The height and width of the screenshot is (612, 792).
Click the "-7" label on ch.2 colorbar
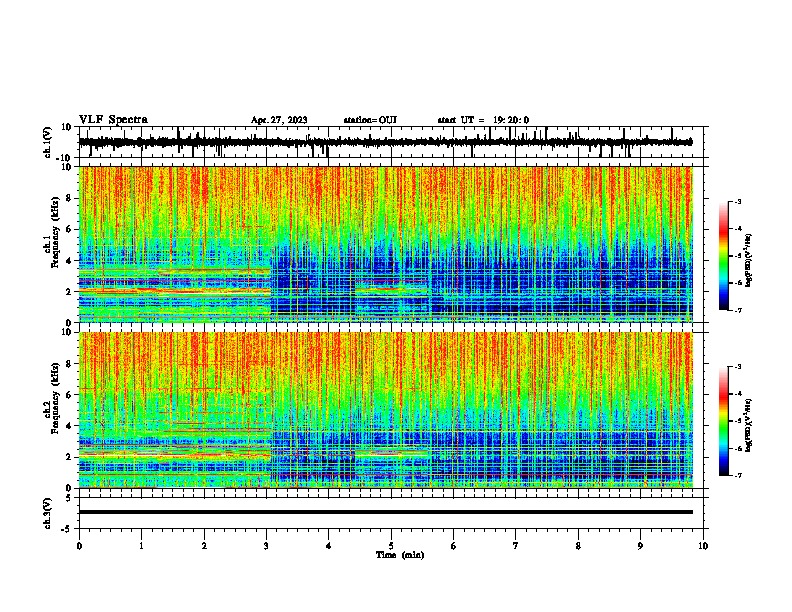pos(737,475)
